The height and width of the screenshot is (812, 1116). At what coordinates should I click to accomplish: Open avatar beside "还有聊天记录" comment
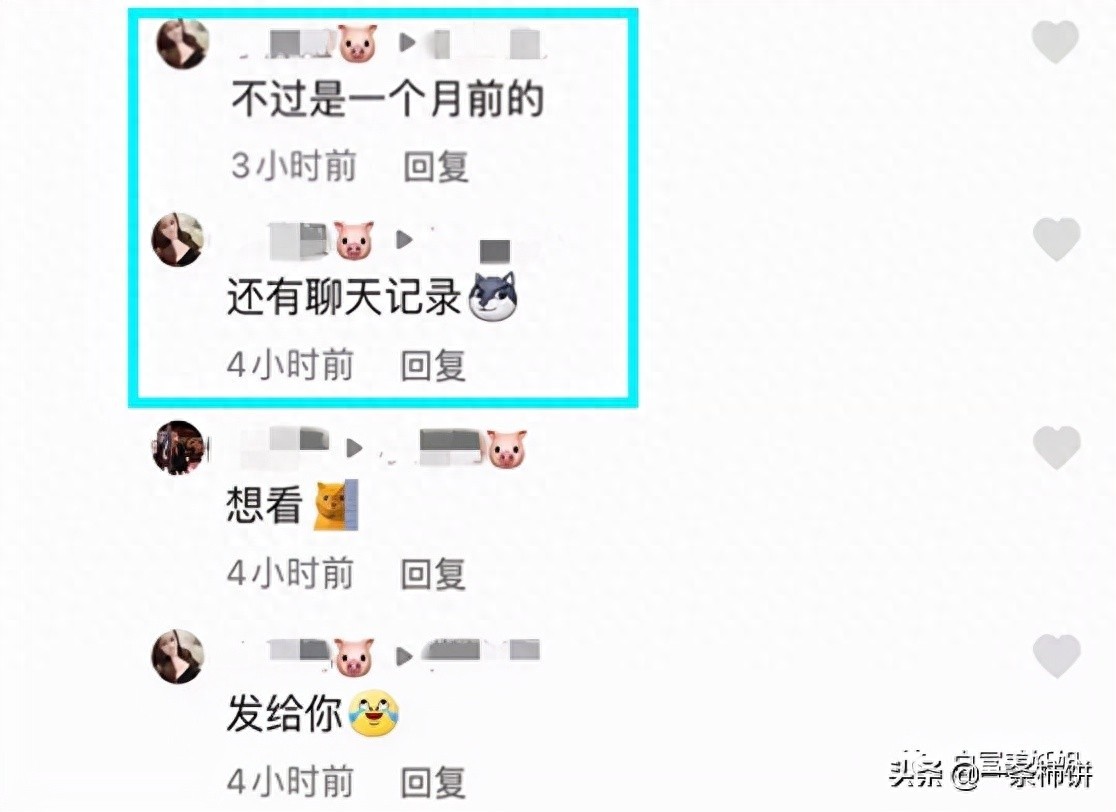[179, 240]
